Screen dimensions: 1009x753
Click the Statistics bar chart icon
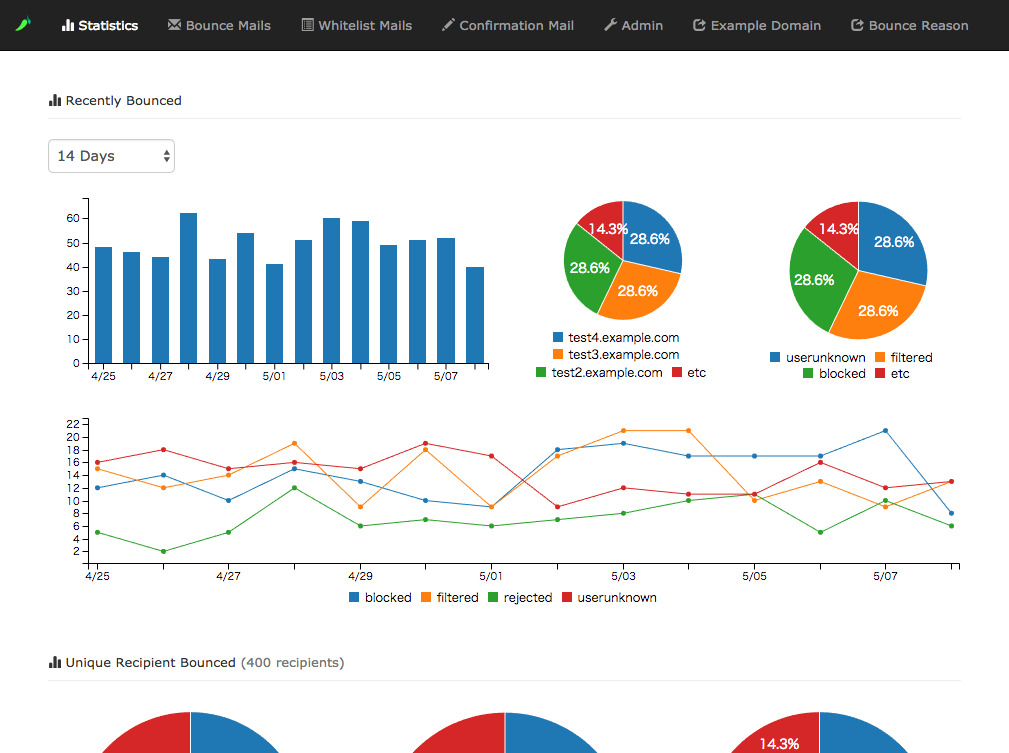[x=68, y=25]
